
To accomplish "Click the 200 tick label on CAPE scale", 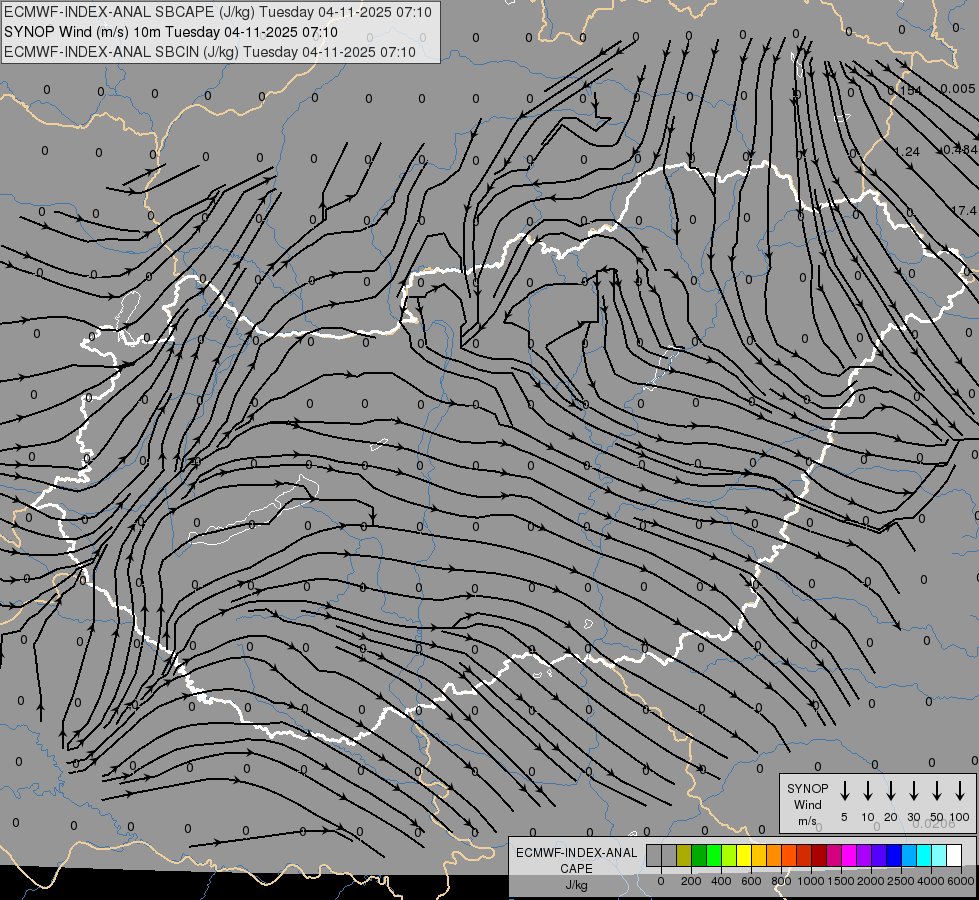I will pos(691,881).
